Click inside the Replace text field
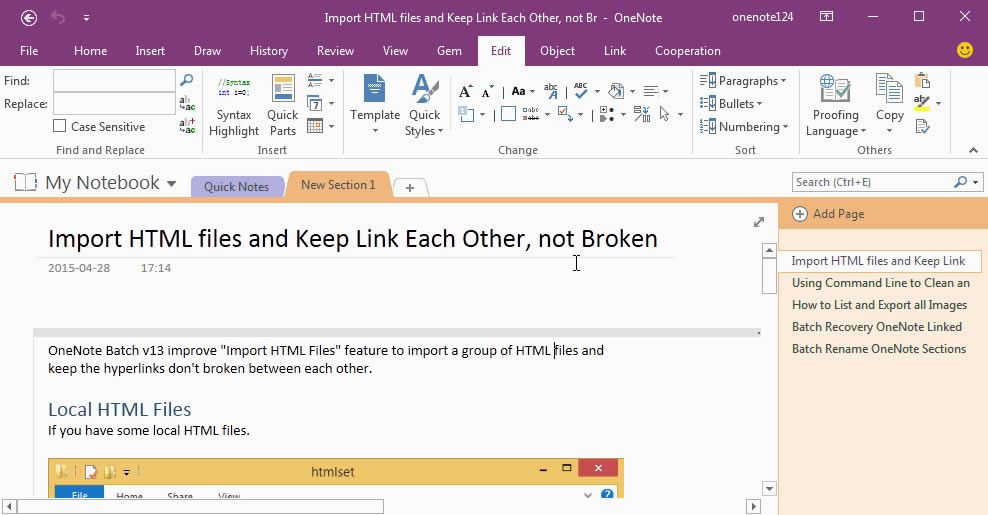Viewport: 988px width, 515px height. coord(114,103)
